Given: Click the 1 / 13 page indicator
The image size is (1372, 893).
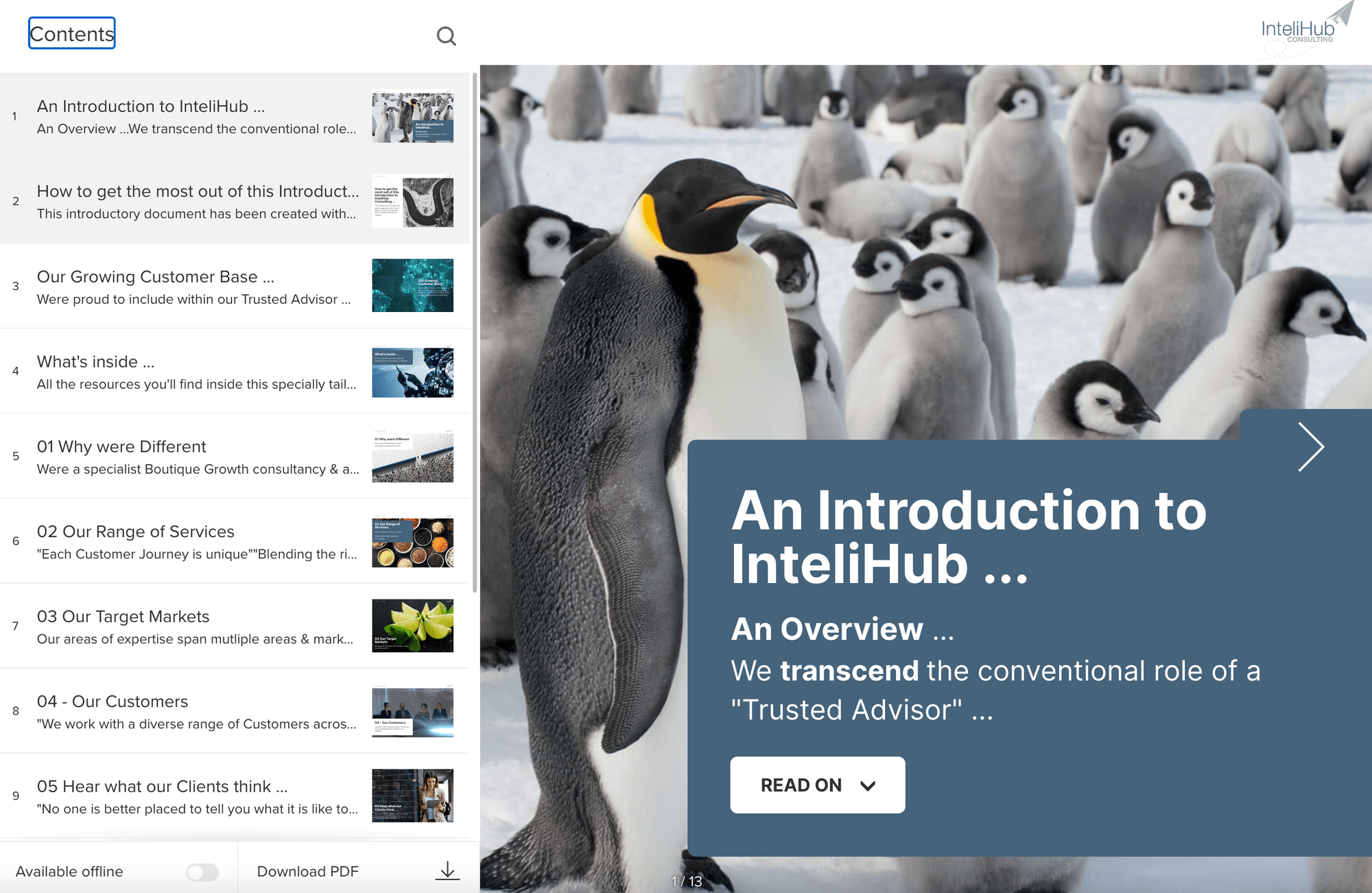Looking at the screenshot, I should point(687,881).
